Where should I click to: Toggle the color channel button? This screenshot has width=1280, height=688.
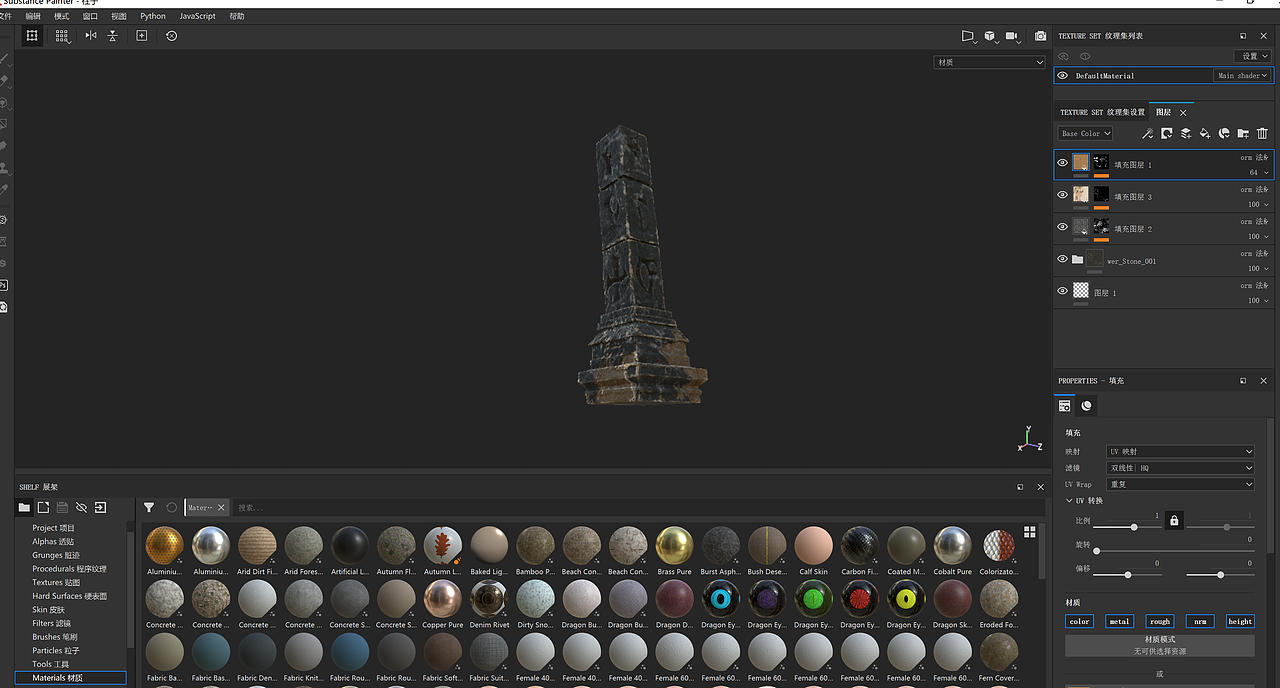(x=1079, y=621)
